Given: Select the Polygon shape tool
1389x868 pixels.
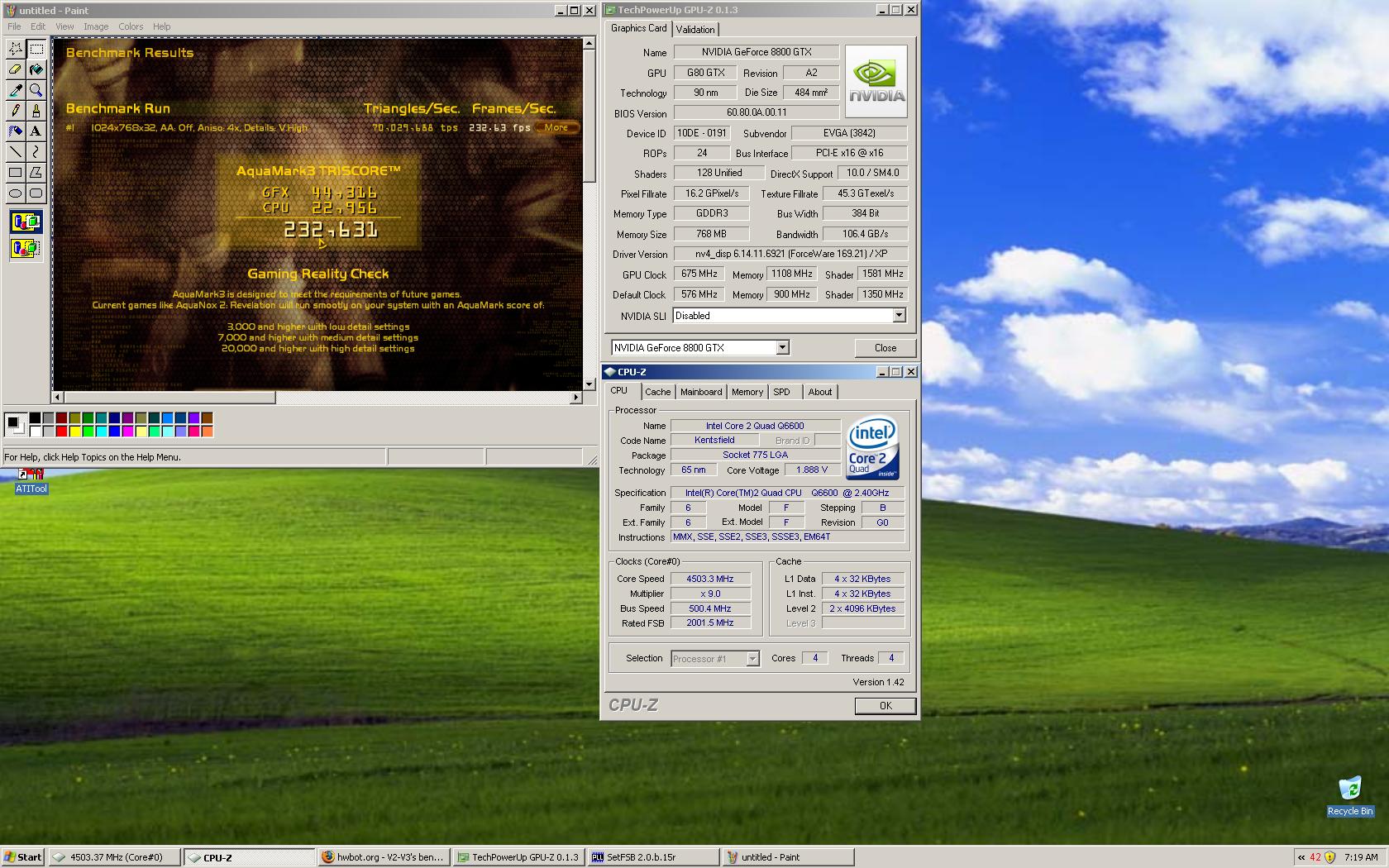Looking at the screenshot, I should 36,173.
